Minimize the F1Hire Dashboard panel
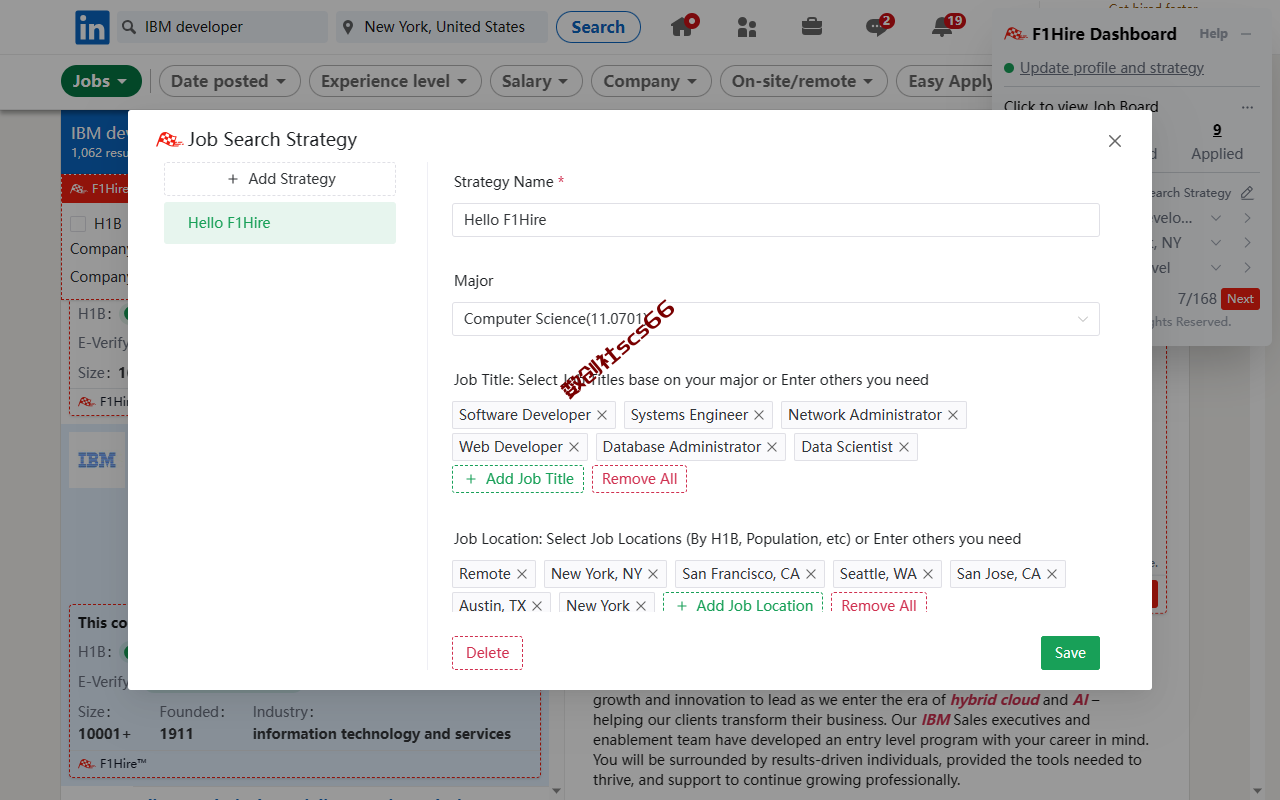1280x800 pixels. coord(1246,34)
